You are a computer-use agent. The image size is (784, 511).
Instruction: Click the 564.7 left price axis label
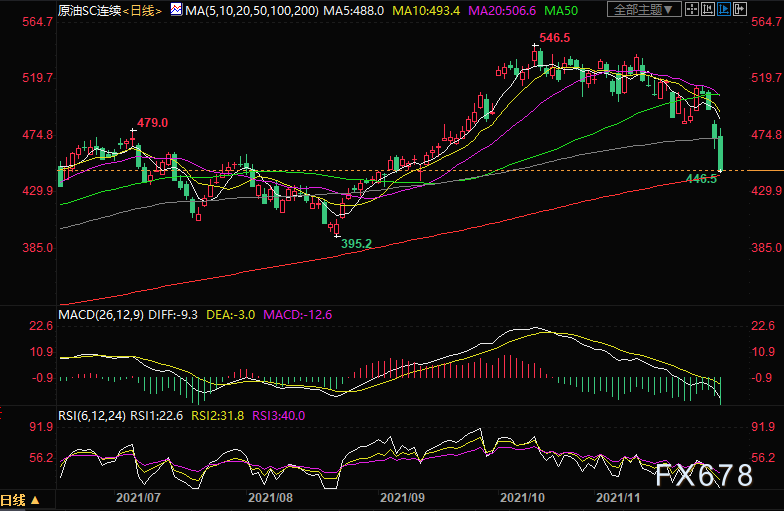(38, 22)
